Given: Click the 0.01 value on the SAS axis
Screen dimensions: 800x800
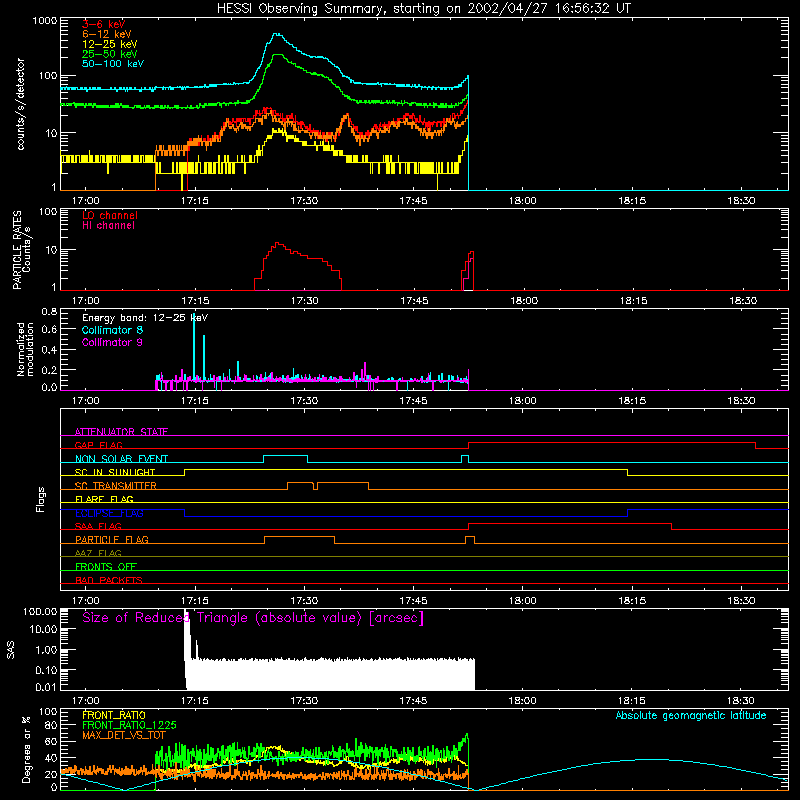Looking at the screenshot, I should coord(46,687).
